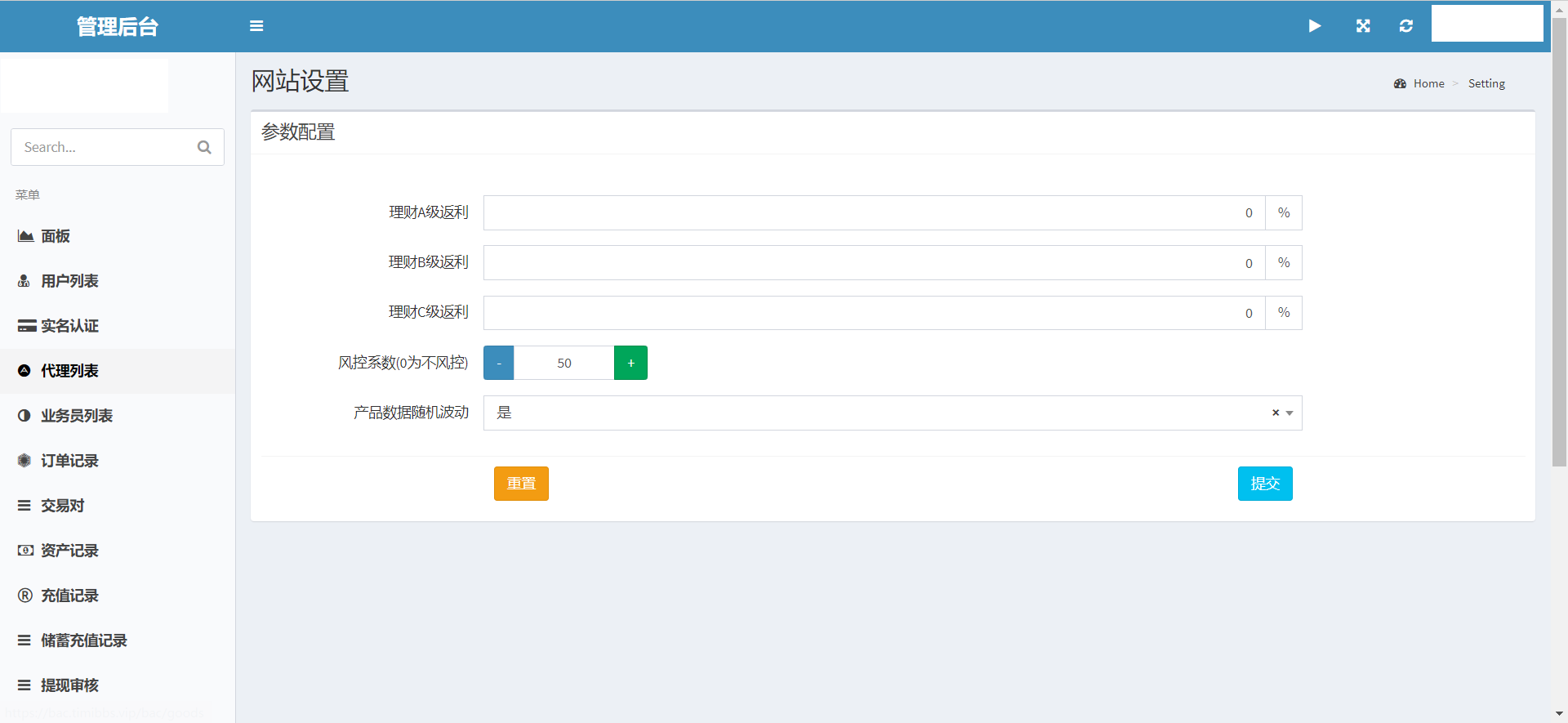
Task: Click the 重置 reset button
Action: click(521, 484)
